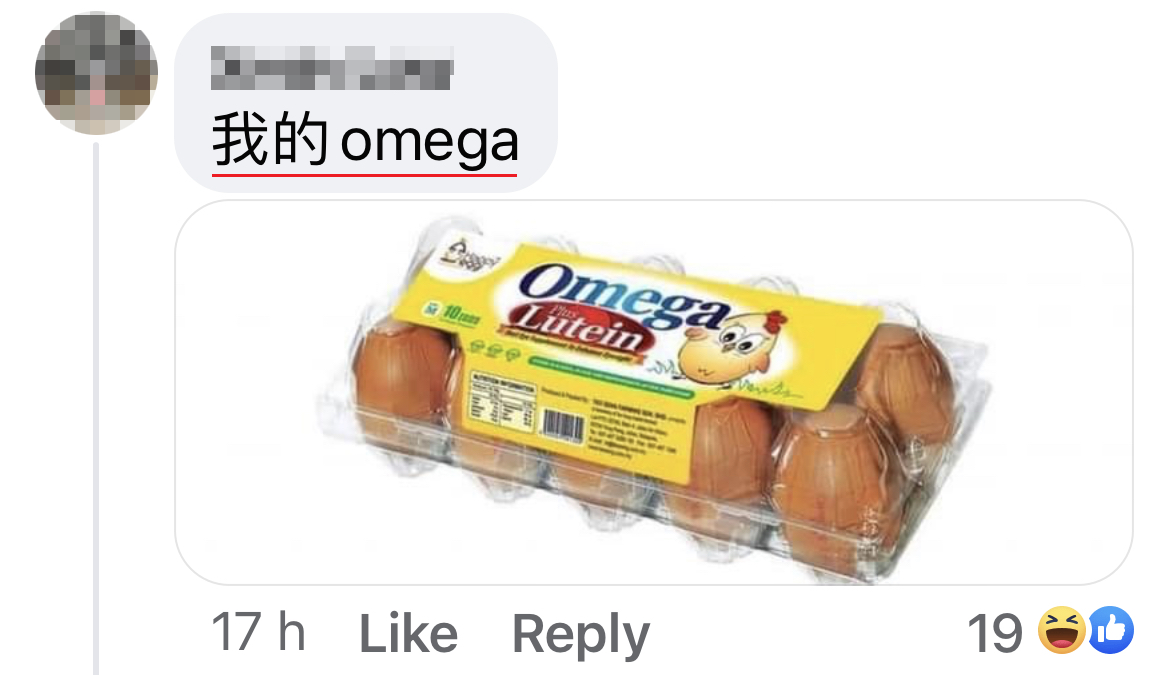The height and width of the screenshot is (675, 1170).
Task: Click the 17 h timestamp link
Action: pyautogui.click(x=258, y=632)
